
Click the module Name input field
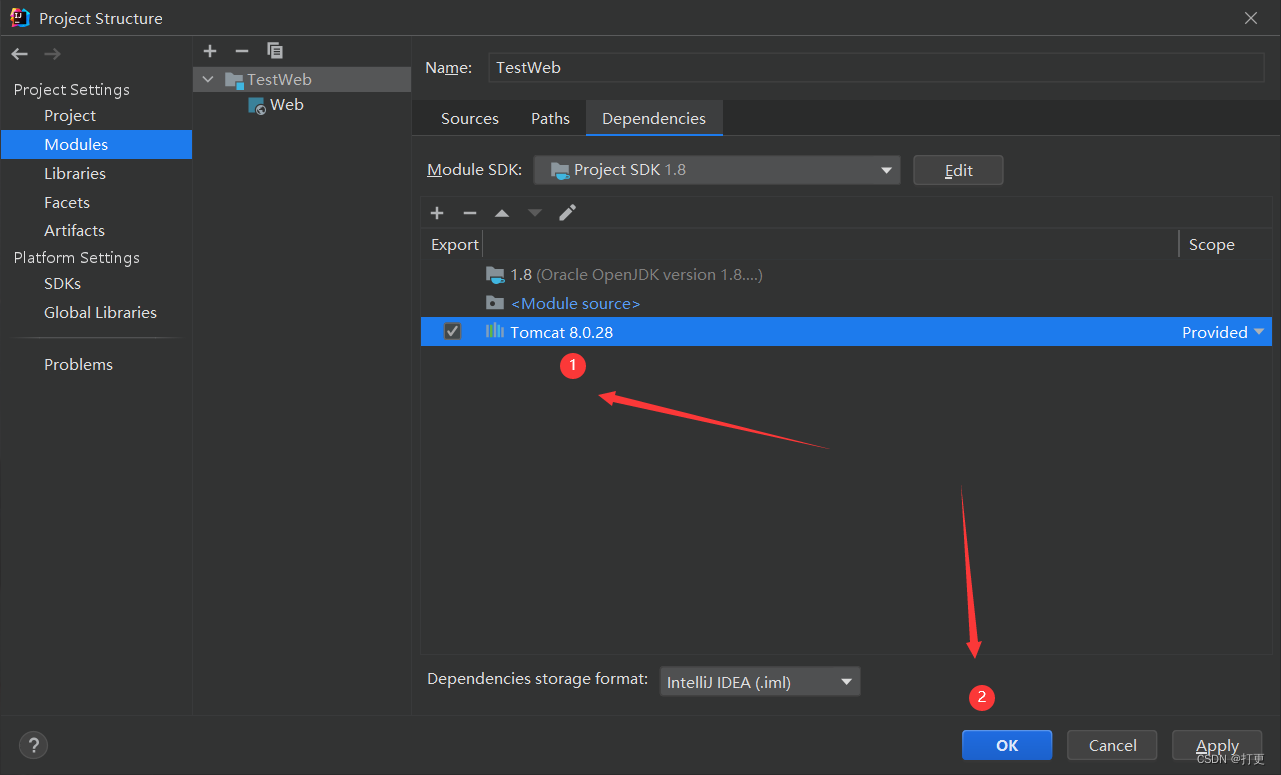click(876, 68)
